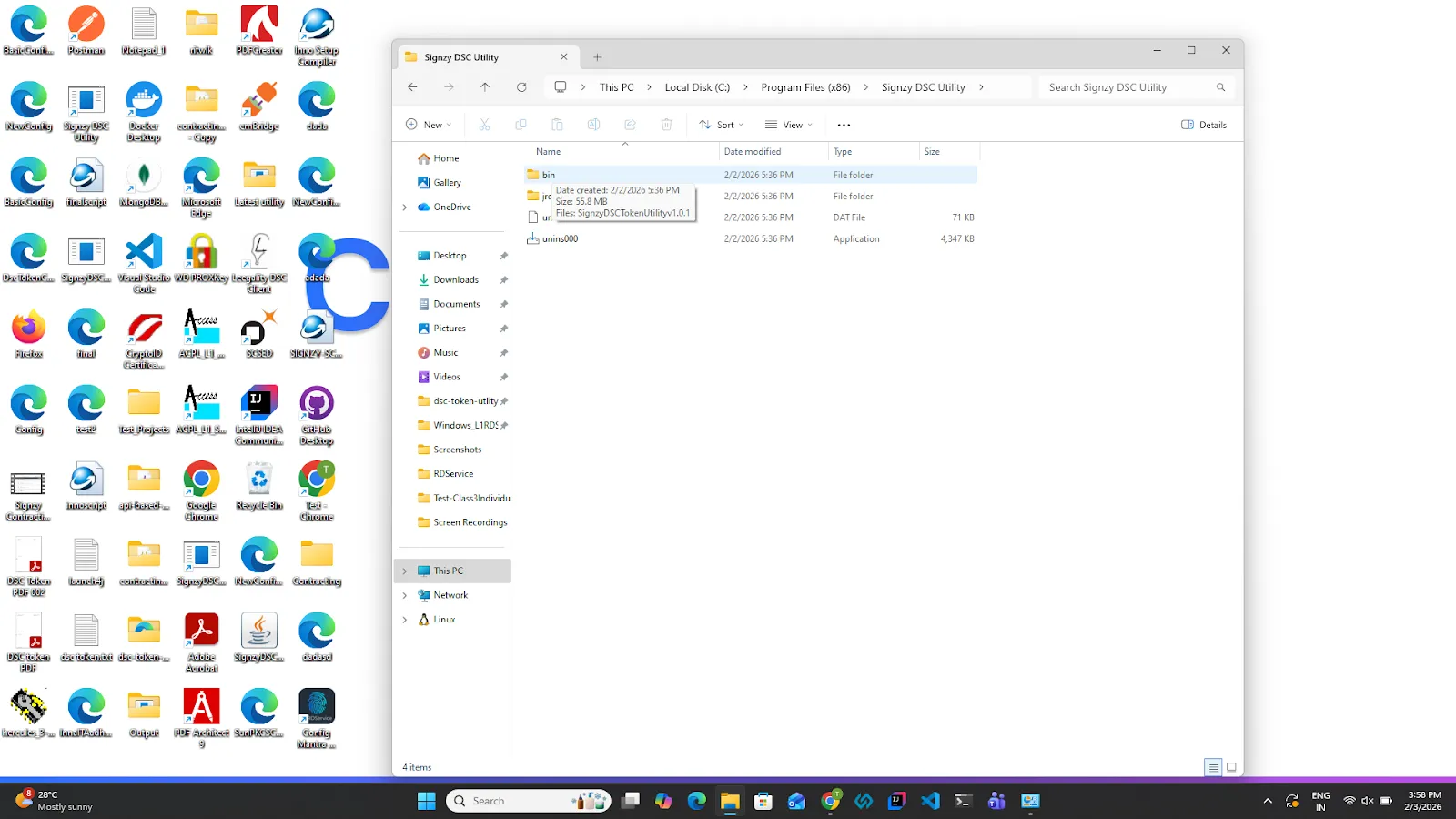Open Documents quick access folder
This screenshot has height=819, width=1456.
coord(457,304)
